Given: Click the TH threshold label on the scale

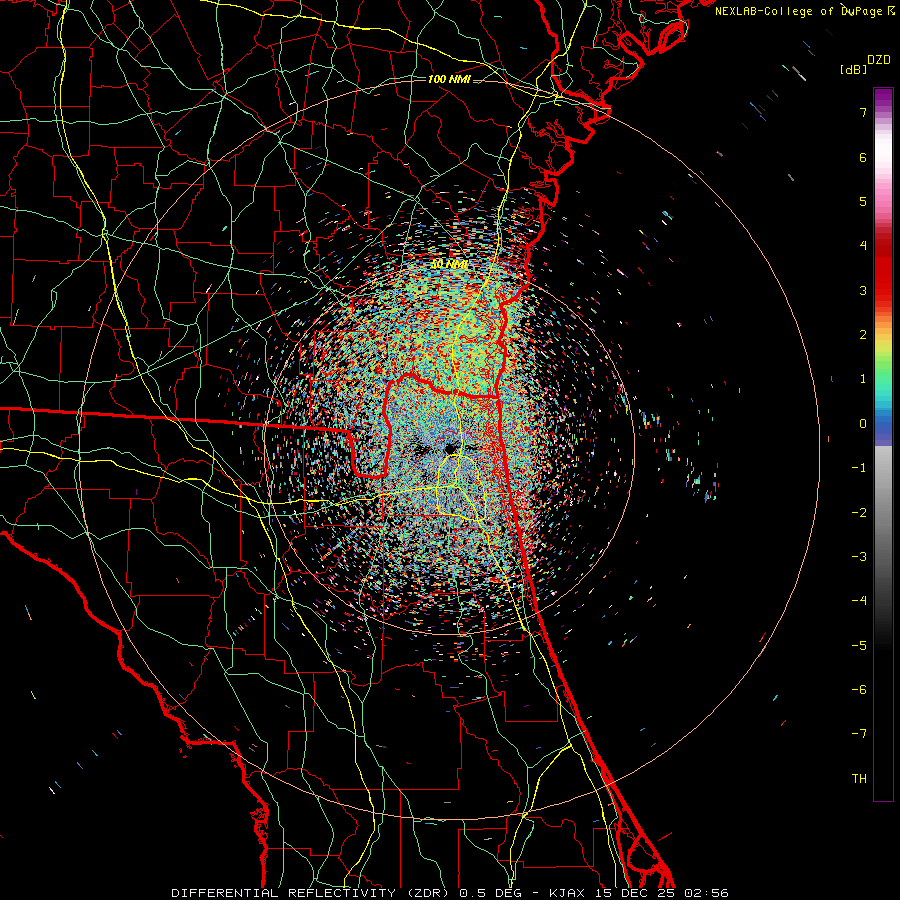Looking at the screenshot, I should pos(859,779).
